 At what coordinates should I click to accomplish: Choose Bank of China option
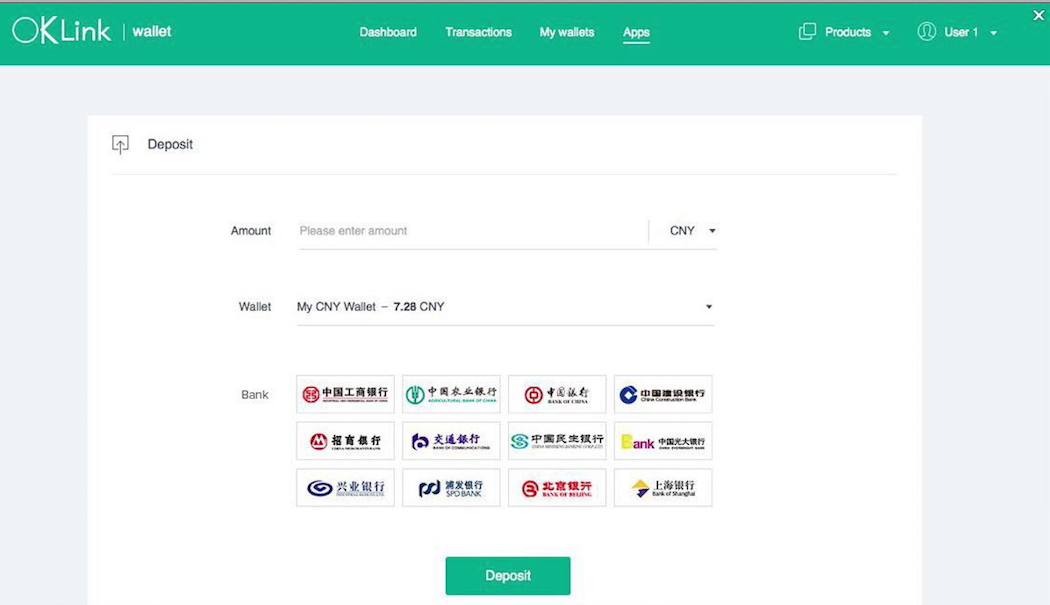tap(557, 394)
